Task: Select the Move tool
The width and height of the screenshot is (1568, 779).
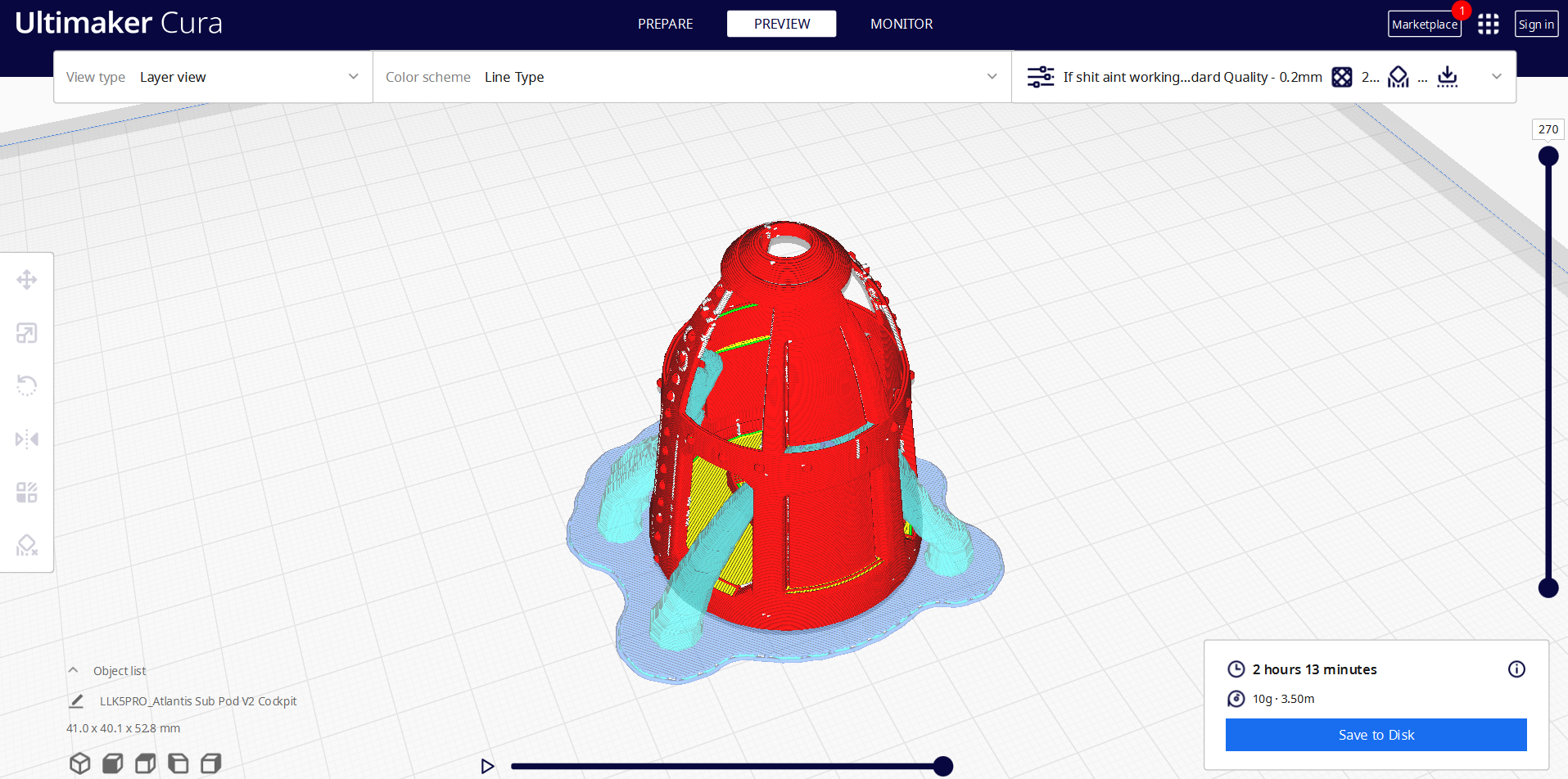Action: pos(27,279)
